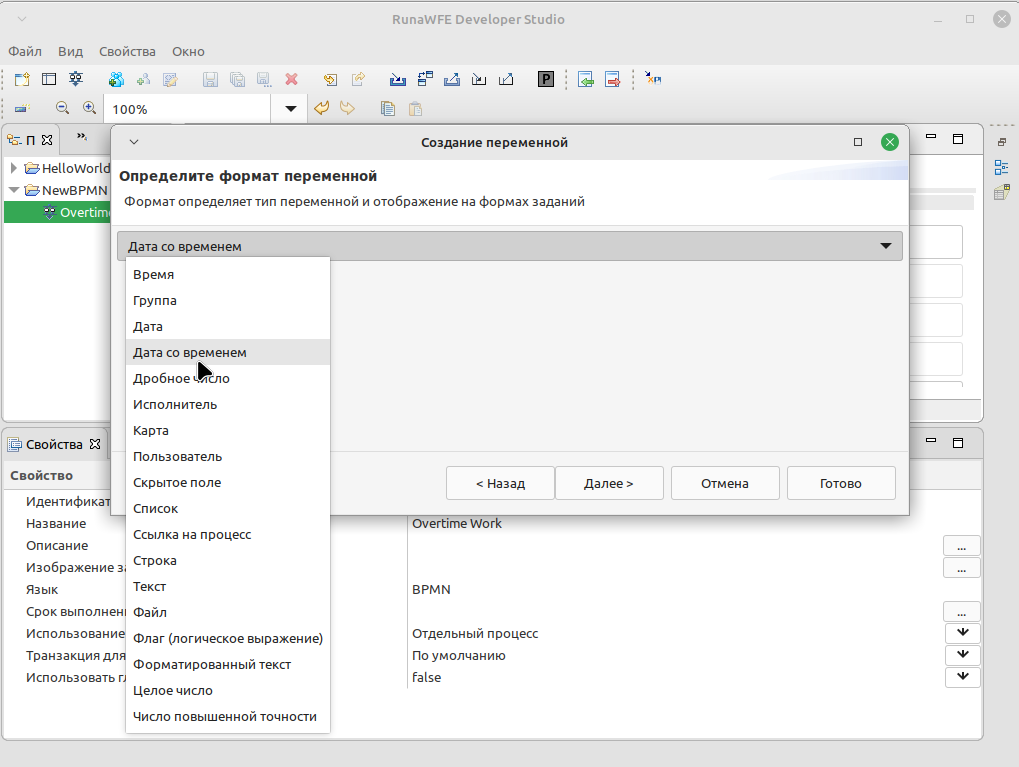Click the black P toolbar icon

(x=546, y=79)
